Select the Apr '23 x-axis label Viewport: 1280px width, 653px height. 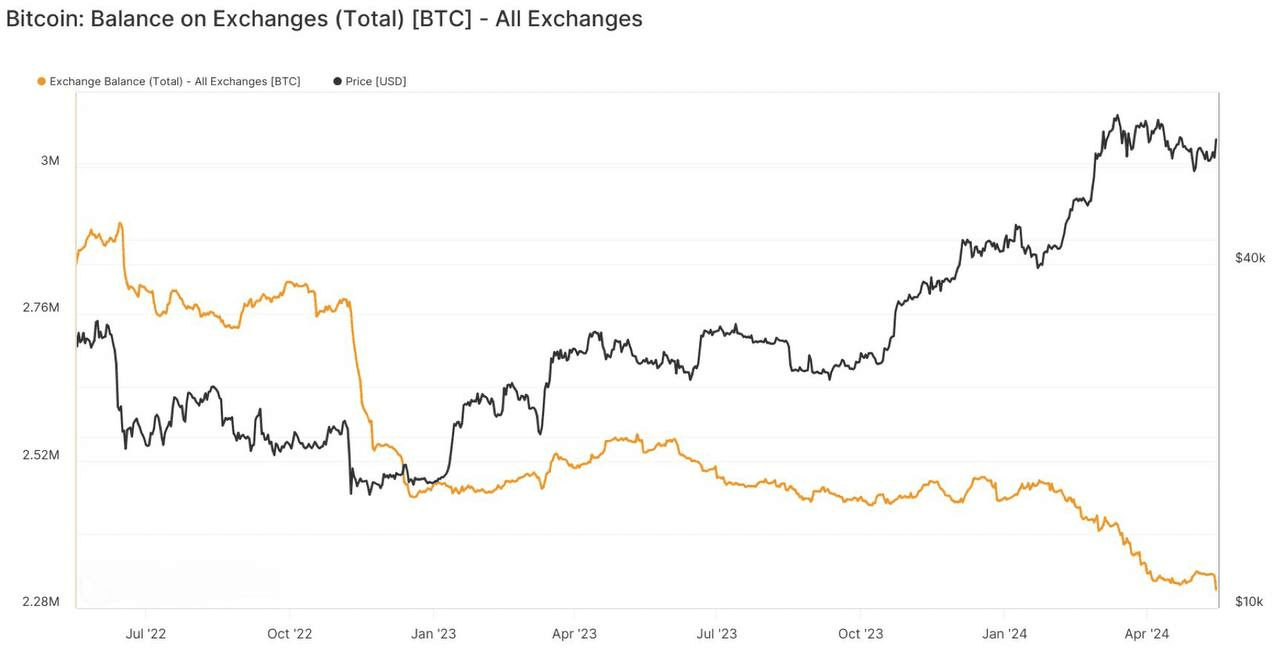click(x=574, y=634)
